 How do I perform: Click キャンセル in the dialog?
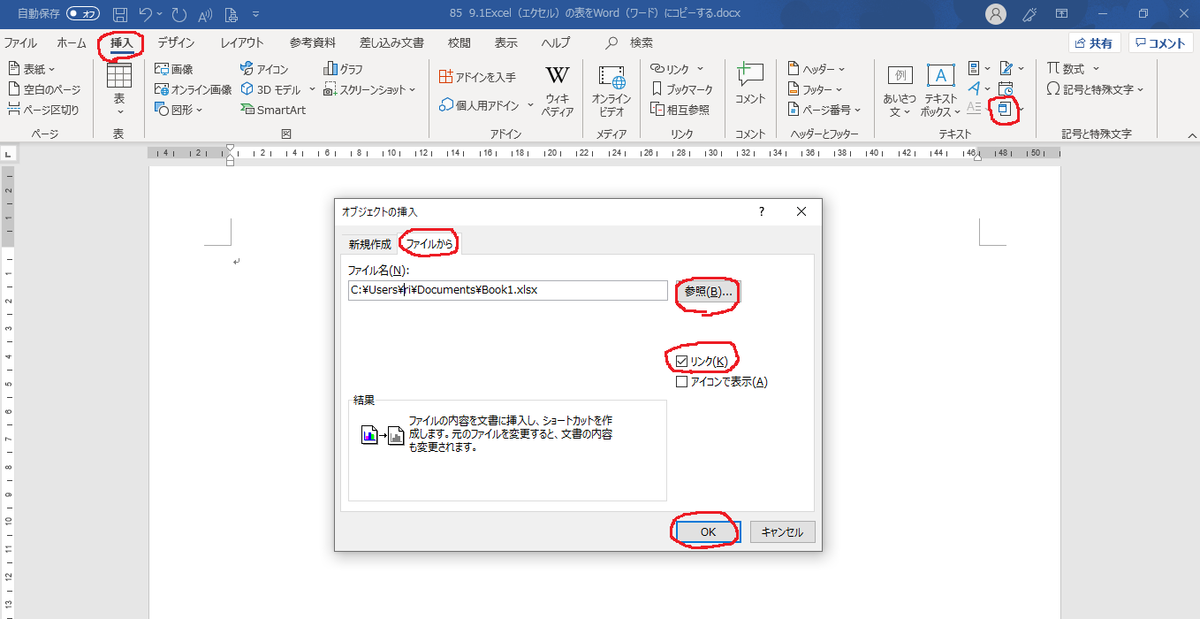pos(783,532)
